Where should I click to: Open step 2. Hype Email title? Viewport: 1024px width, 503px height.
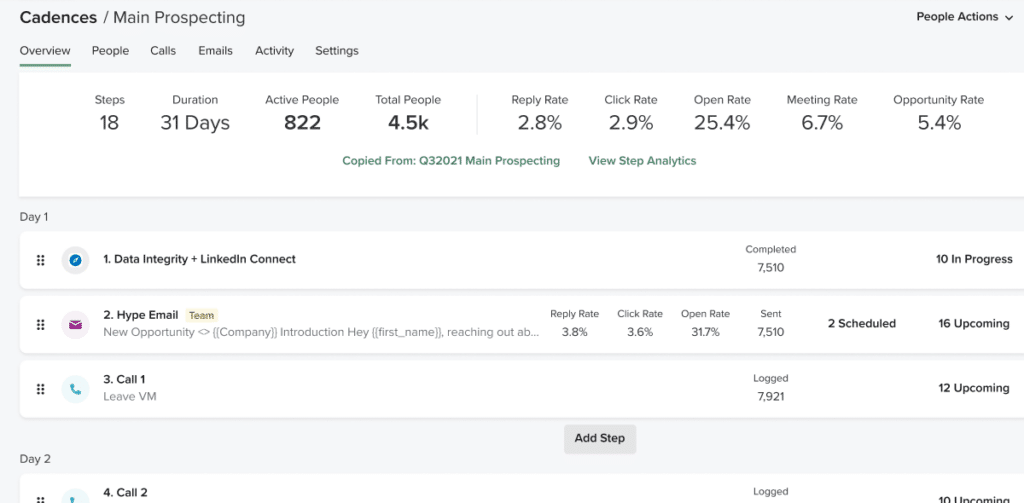pyautogui.click(x=141, y=315)
